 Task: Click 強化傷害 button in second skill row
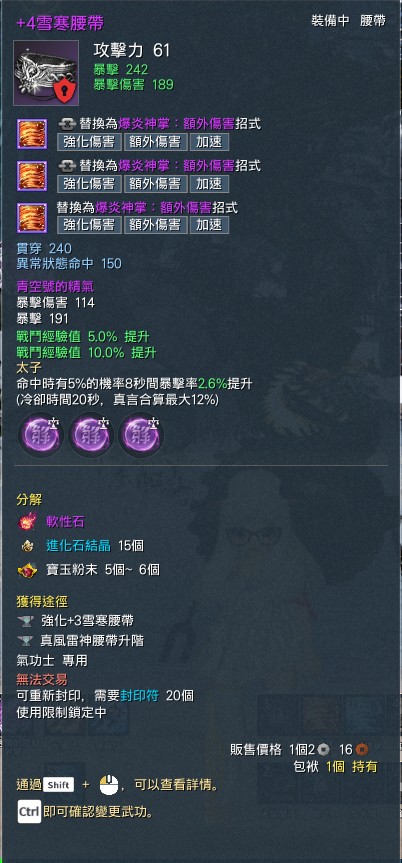pyautogui.click(x=89, y=183)
